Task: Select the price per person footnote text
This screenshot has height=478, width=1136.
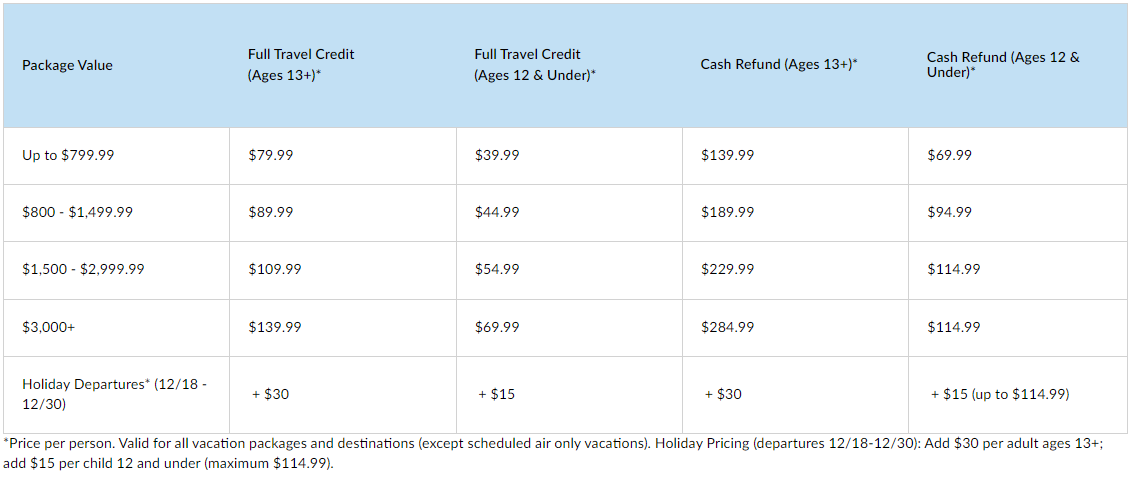Action: tap(555, 453)
